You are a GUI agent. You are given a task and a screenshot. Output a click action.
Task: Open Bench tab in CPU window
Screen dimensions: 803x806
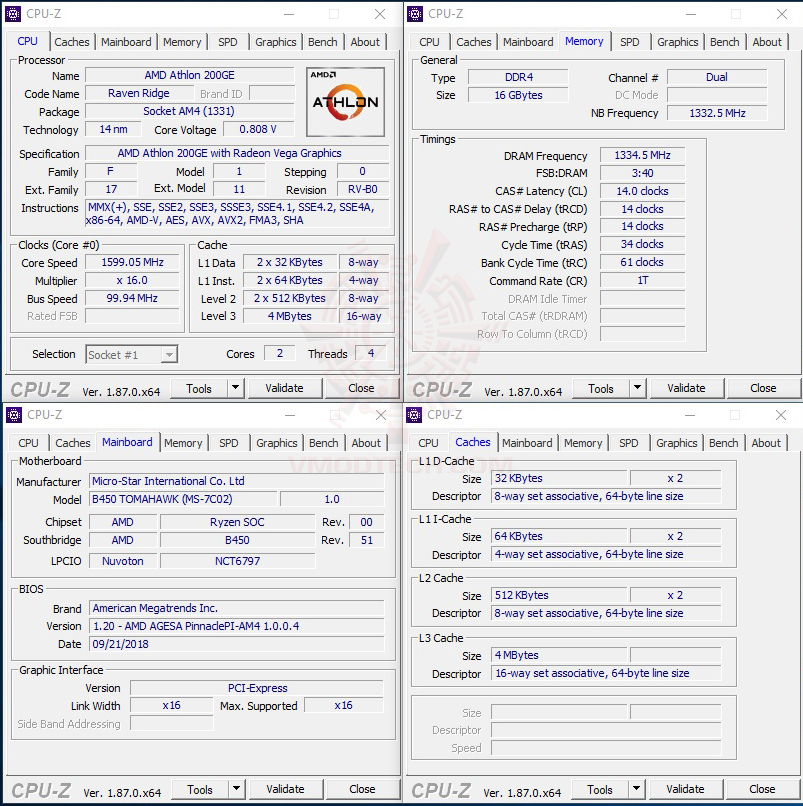(323, 42)
